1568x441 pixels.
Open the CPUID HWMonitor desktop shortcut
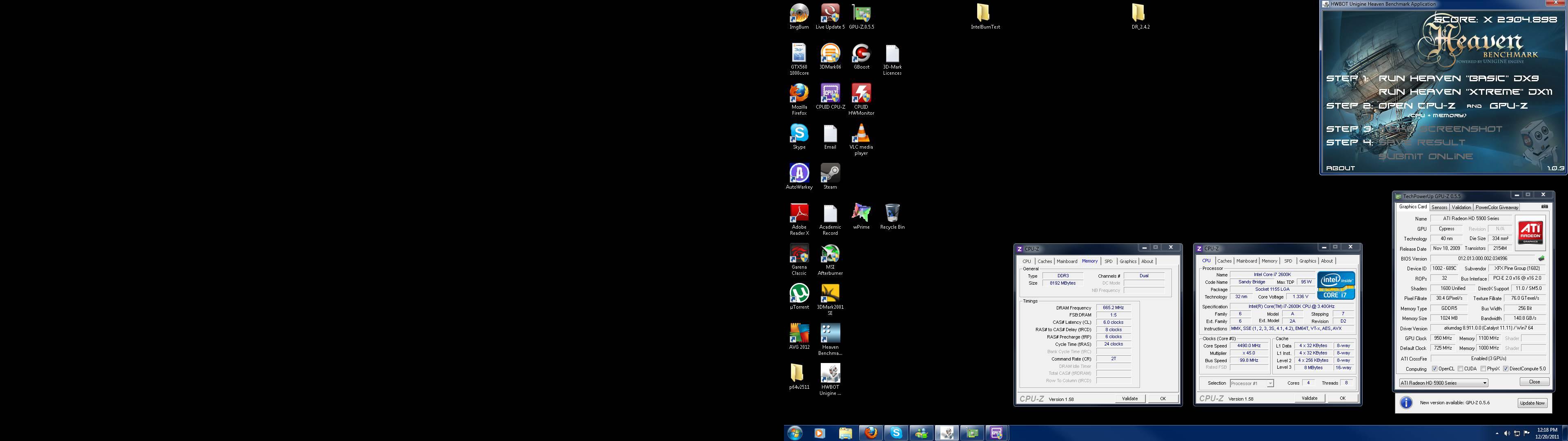tap(861, 99)
